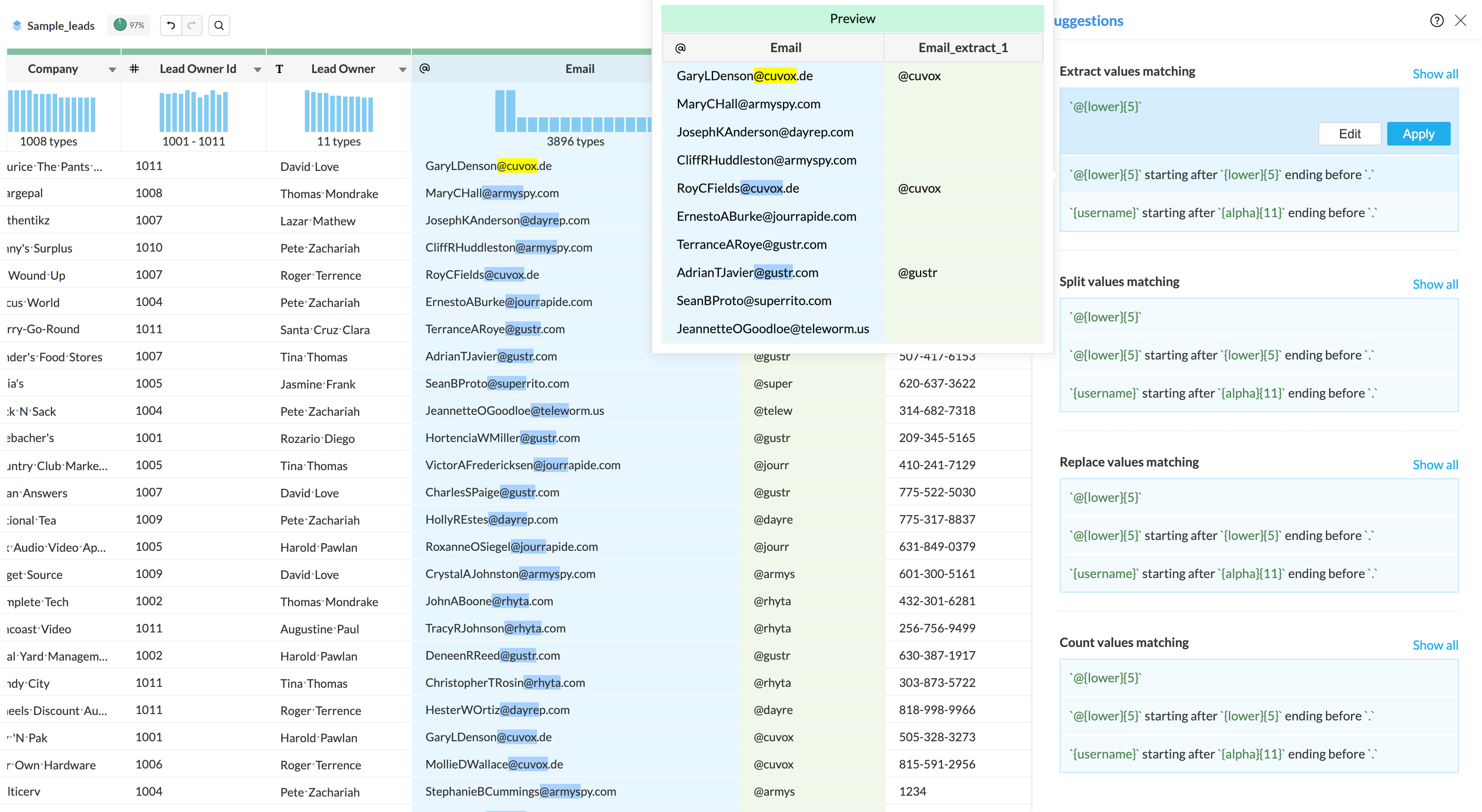The height and width of the screenshot is (812, 1482).
Task: Click the Lead Owner text type icon
Action: [279, 69]
